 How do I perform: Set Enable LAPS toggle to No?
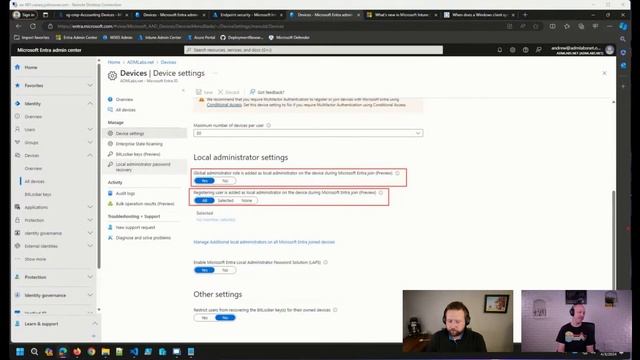pyautogui.click(x=225, y=270)
